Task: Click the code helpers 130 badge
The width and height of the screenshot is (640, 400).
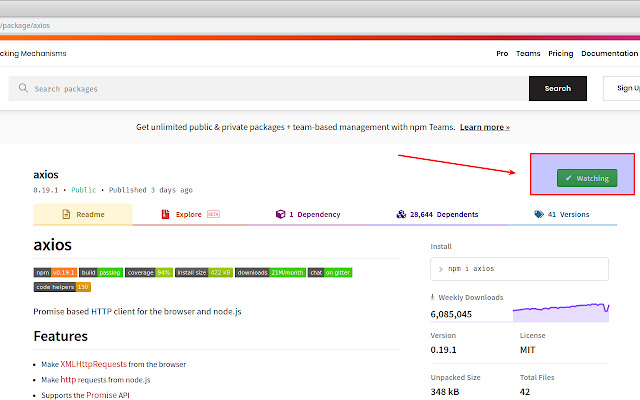Action: 62,287
